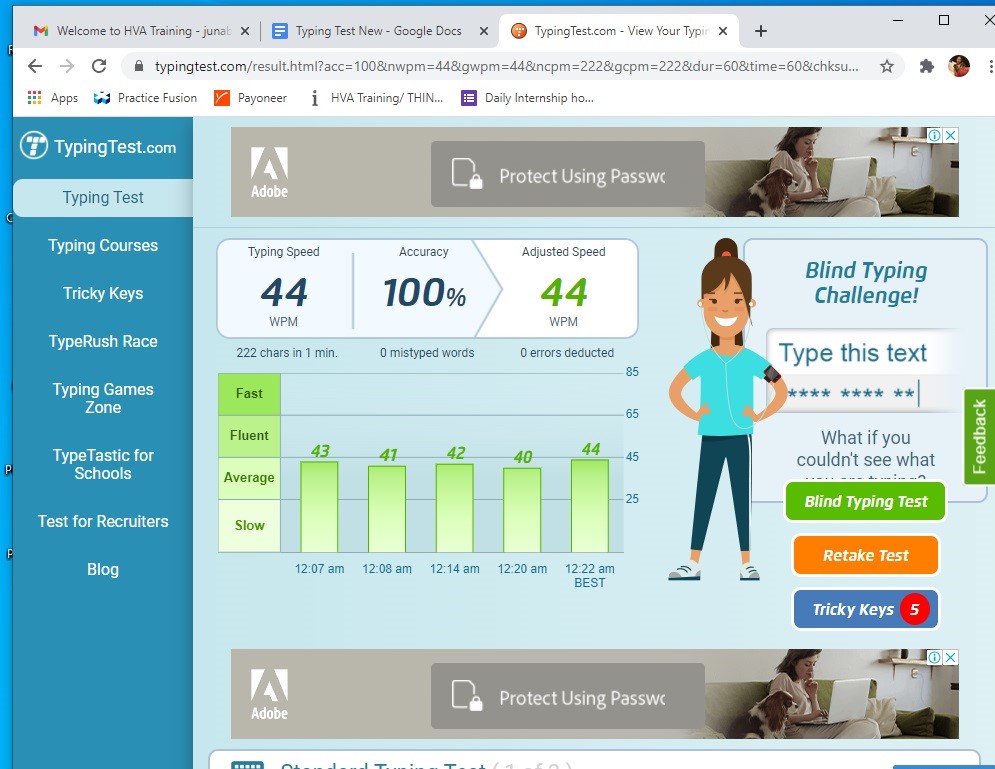The height and width of the screenshot is (769, 995).
Task: Open the Chrome extensions puzzle icon
Action: [x=926, y=66]
